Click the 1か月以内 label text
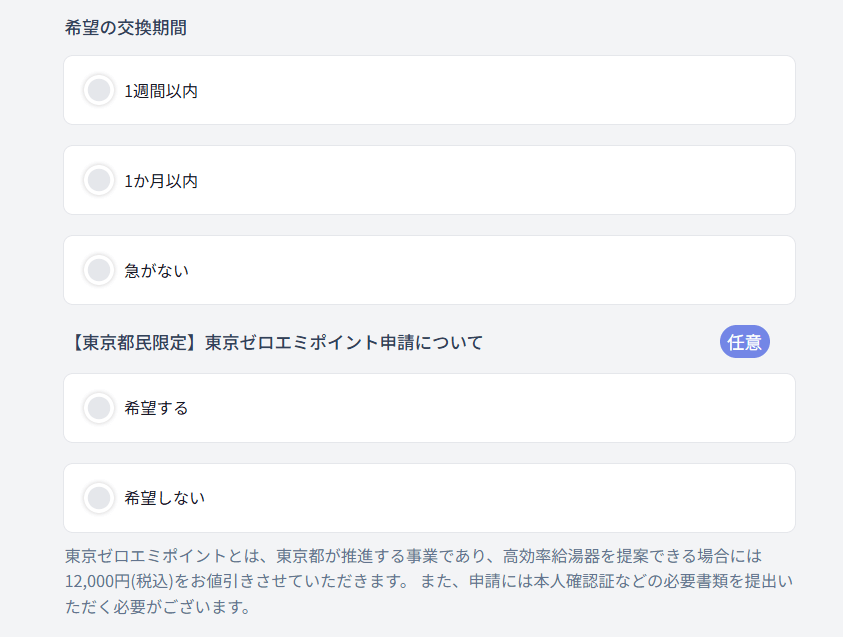Screen dimensions: 843x637 (161, 181)
